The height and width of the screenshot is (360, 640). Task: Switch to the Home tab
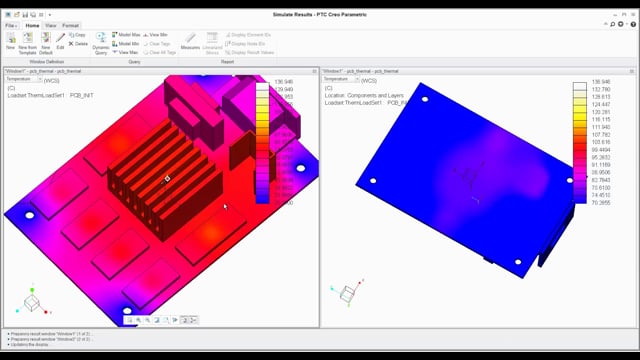coord(32,26)
